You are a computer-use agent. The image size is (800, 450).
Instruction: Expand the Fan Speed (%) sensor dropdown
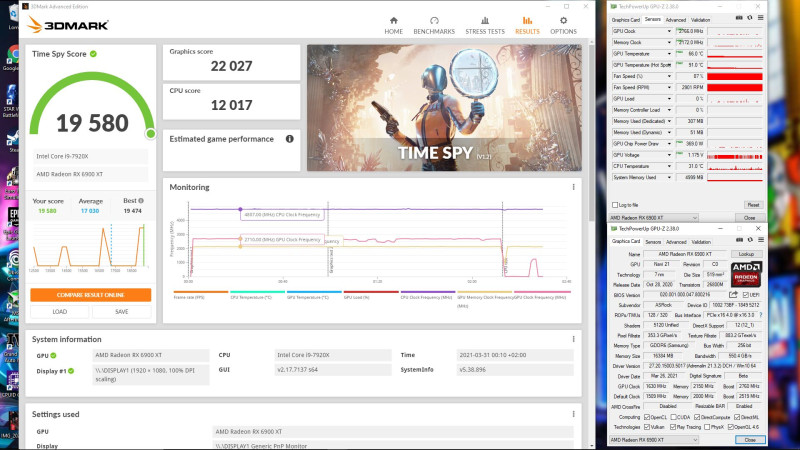[669, 76]
